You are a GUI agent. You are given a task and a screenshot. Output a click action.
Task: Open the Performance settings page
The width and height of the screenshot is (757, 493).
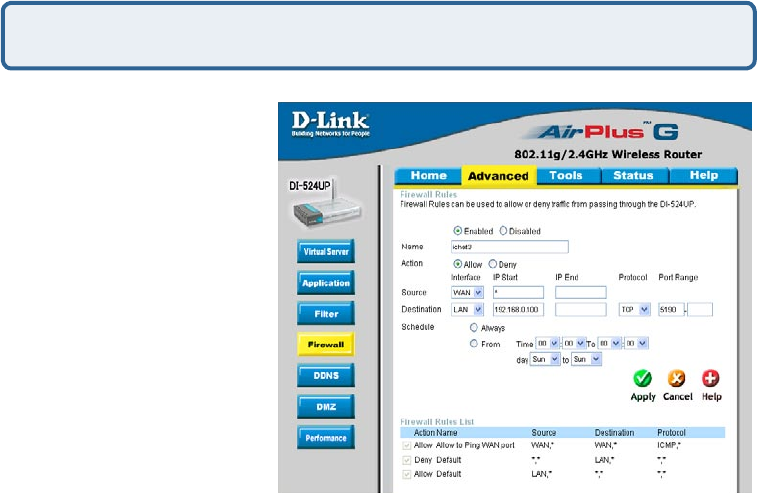pyautogui.click(x=326, y=437)
